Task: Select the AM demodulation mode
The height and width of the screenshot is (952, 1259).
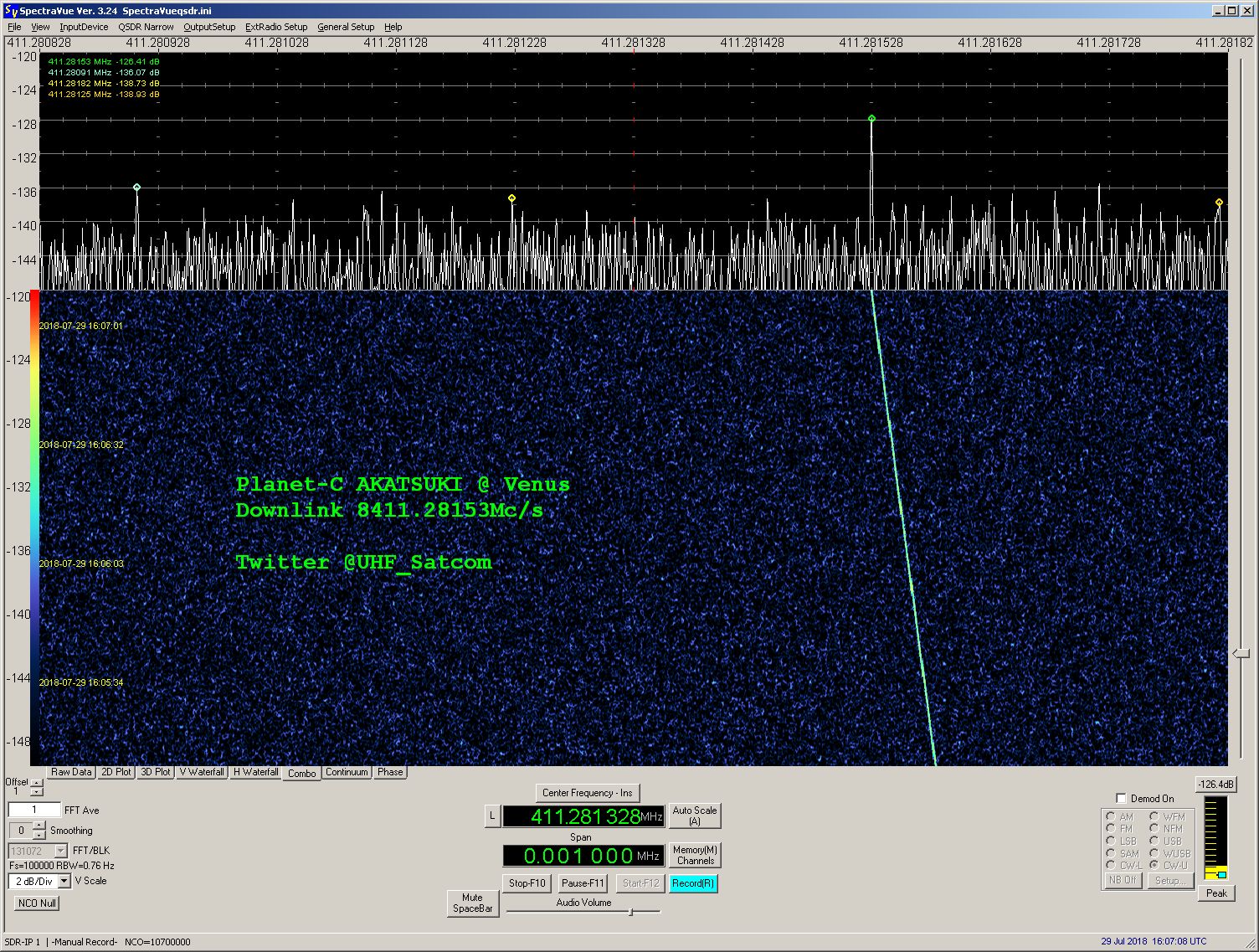Action: click(1111, 816)
